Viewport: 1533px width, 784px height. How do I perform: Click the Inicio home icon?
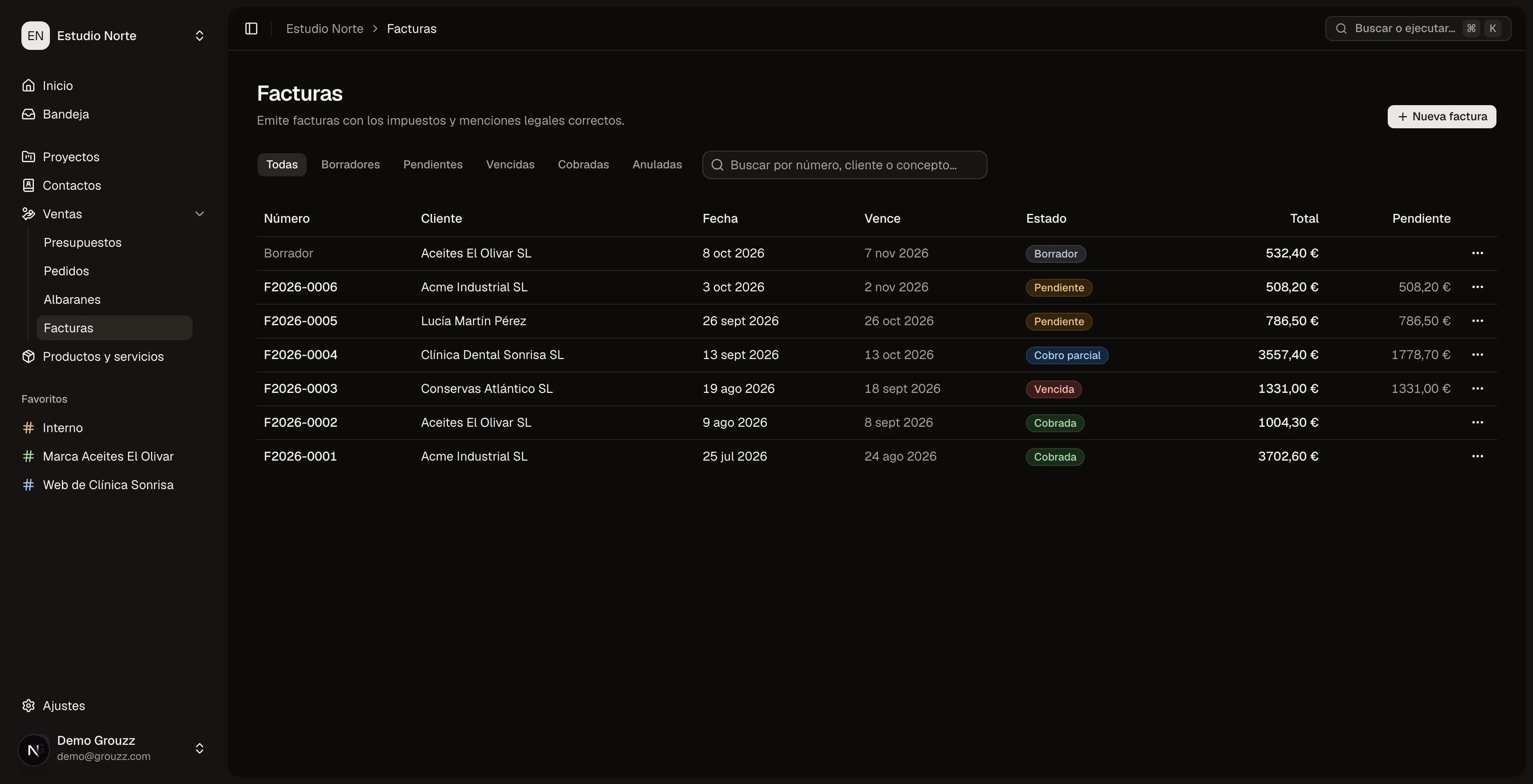(28, 86)
